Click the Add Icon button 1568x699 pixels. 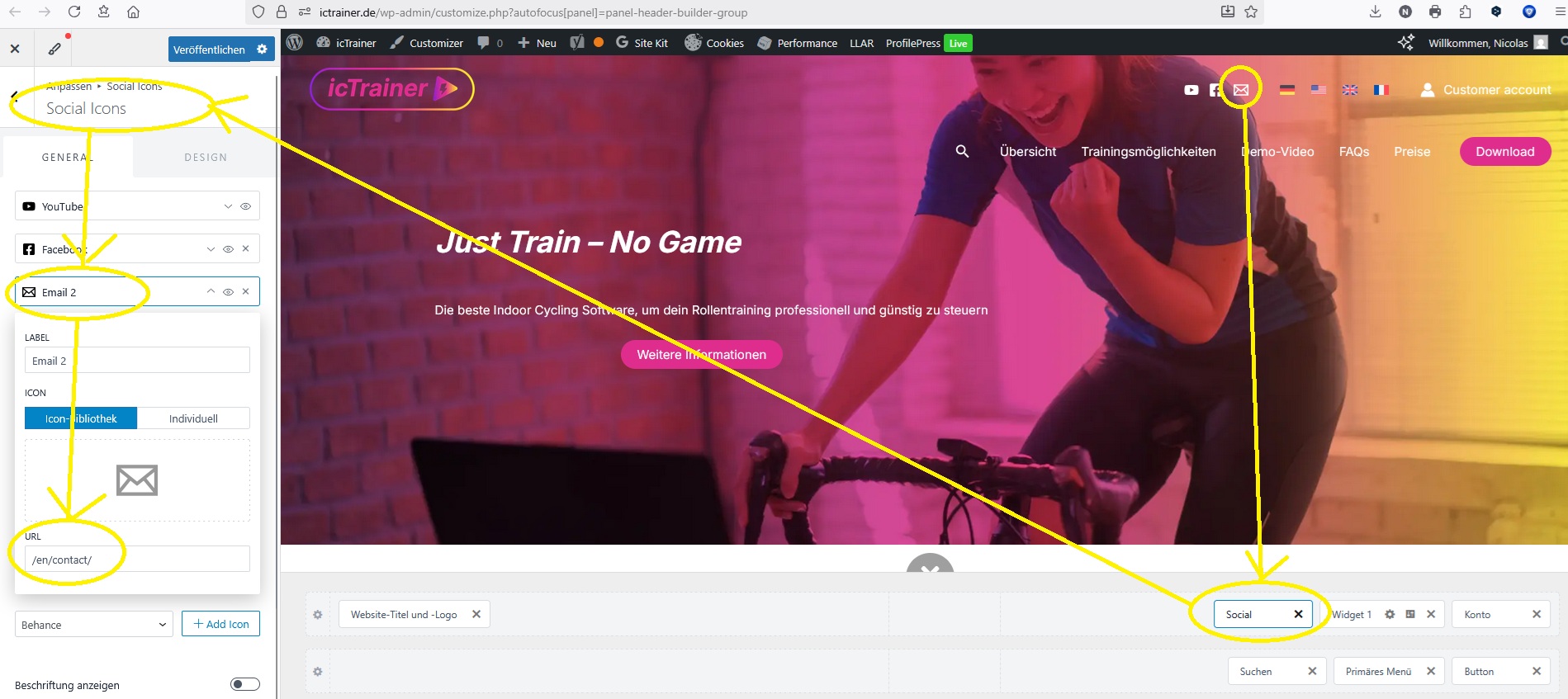coord(220,624)
